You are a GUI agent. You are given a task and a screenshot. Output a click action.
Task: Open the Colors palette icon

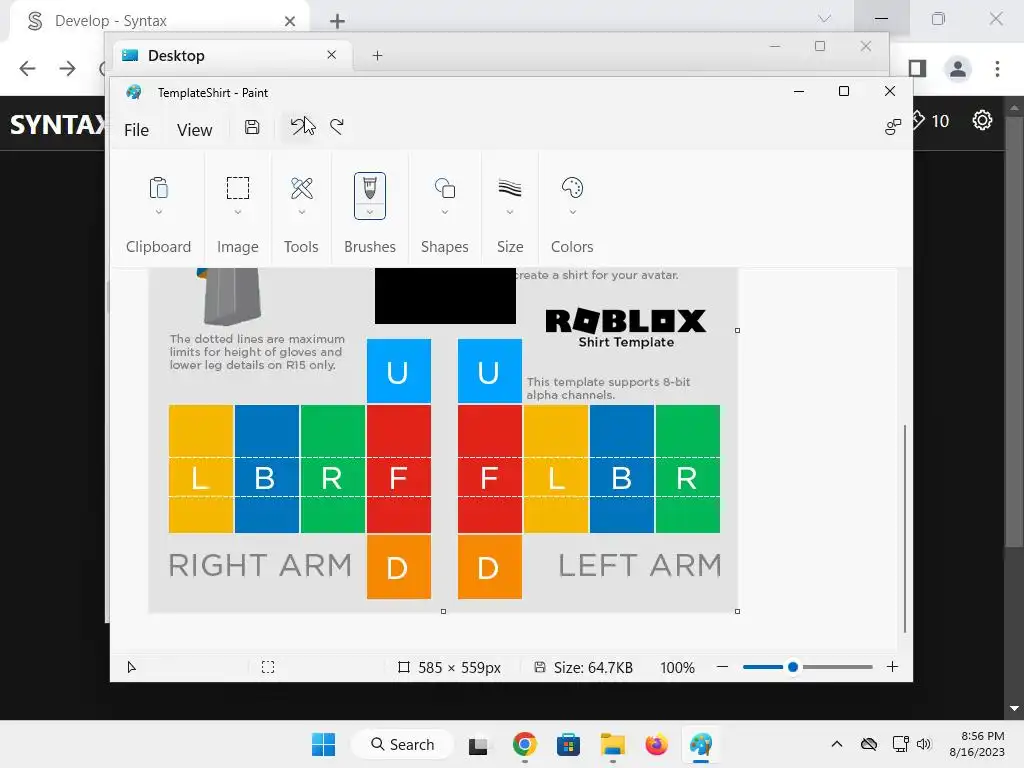click(x=572, y=188)
